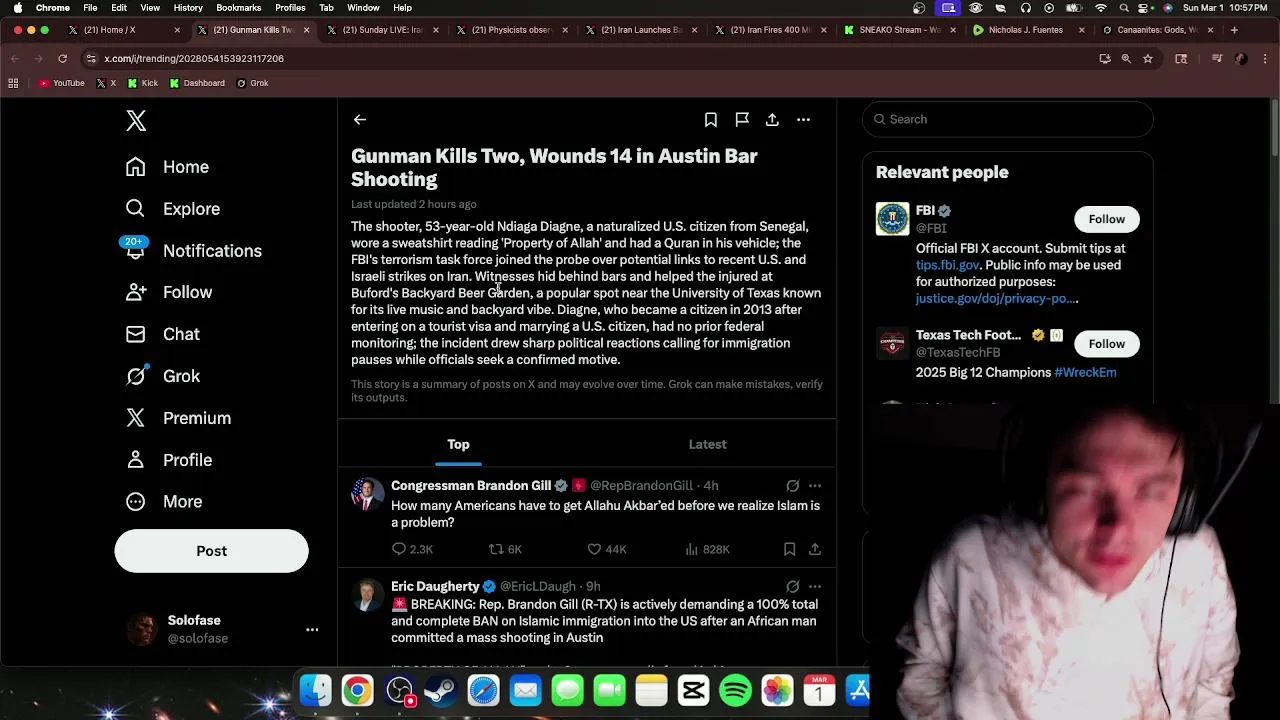This screenshot has width=1280, height=720.
Task: Select the Top tab
Action: tap(458, 444)
